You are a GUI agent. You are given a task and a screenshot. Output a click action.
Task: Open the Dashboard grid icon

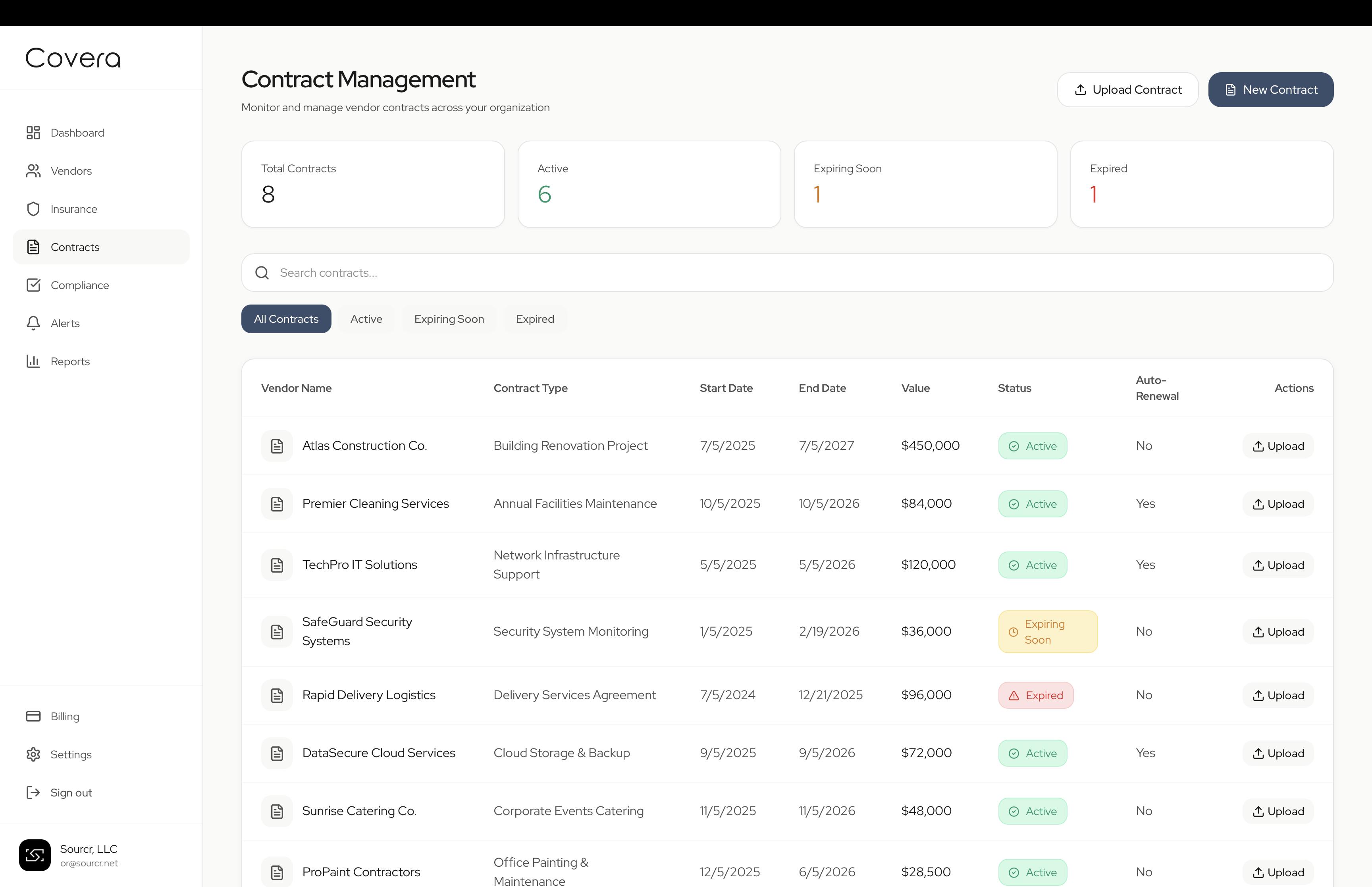pos(33,133)
